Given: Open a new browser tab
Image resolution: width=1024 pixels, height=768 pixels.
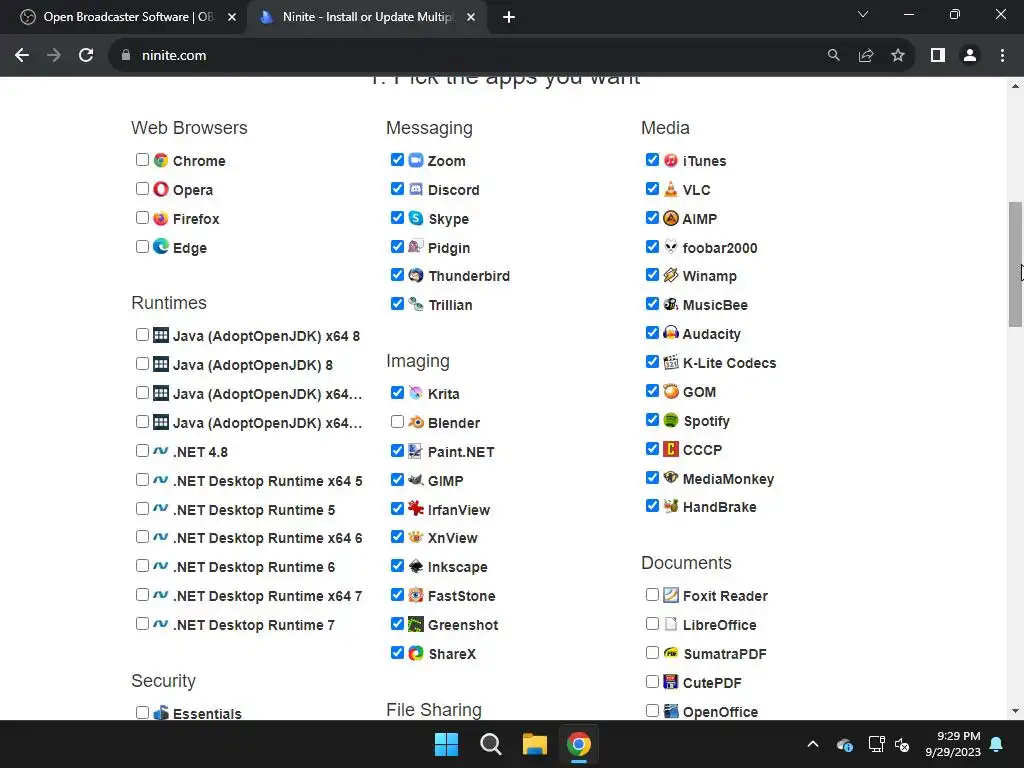Looking at the screenshot, I should [509, 17].
